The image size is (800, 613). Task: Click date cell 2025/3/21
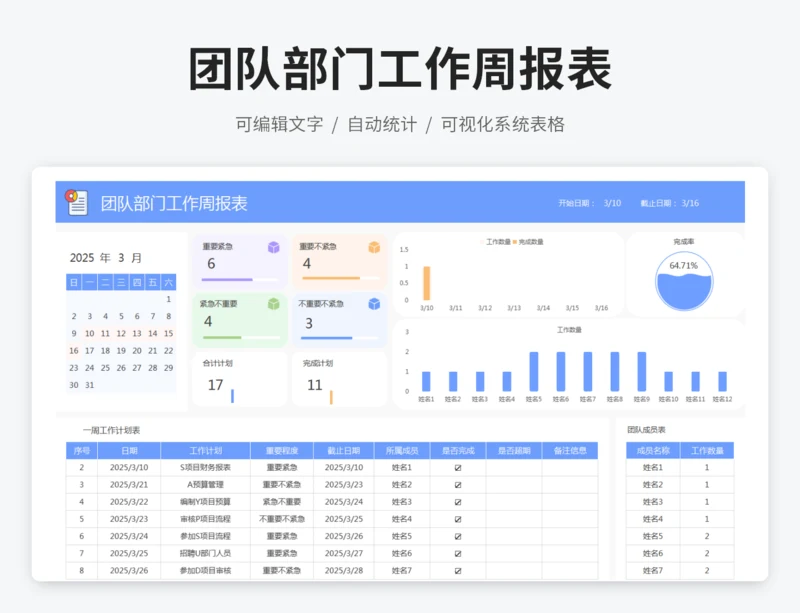click(129, 485)
